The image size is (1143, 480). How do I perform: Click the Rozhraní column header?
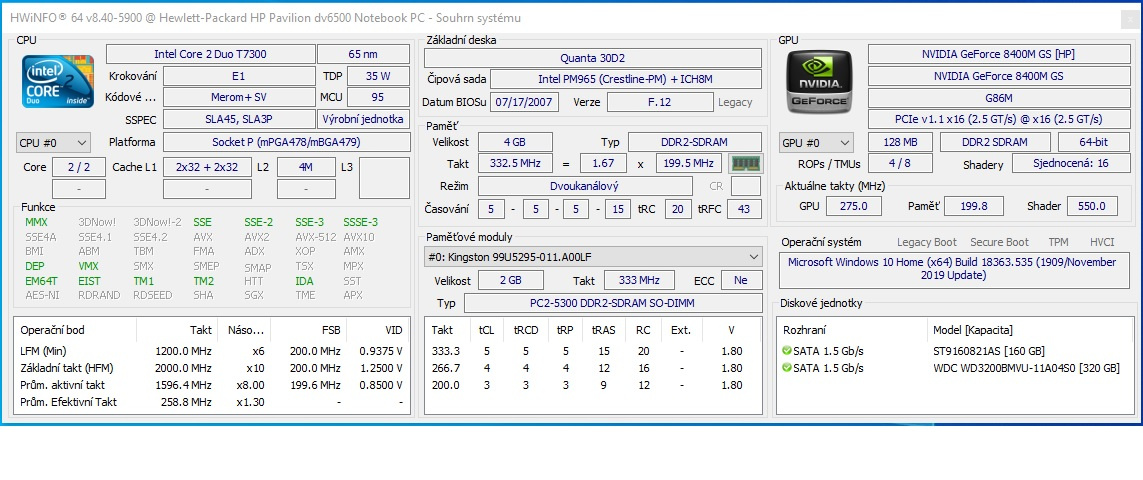coord(852,330)
